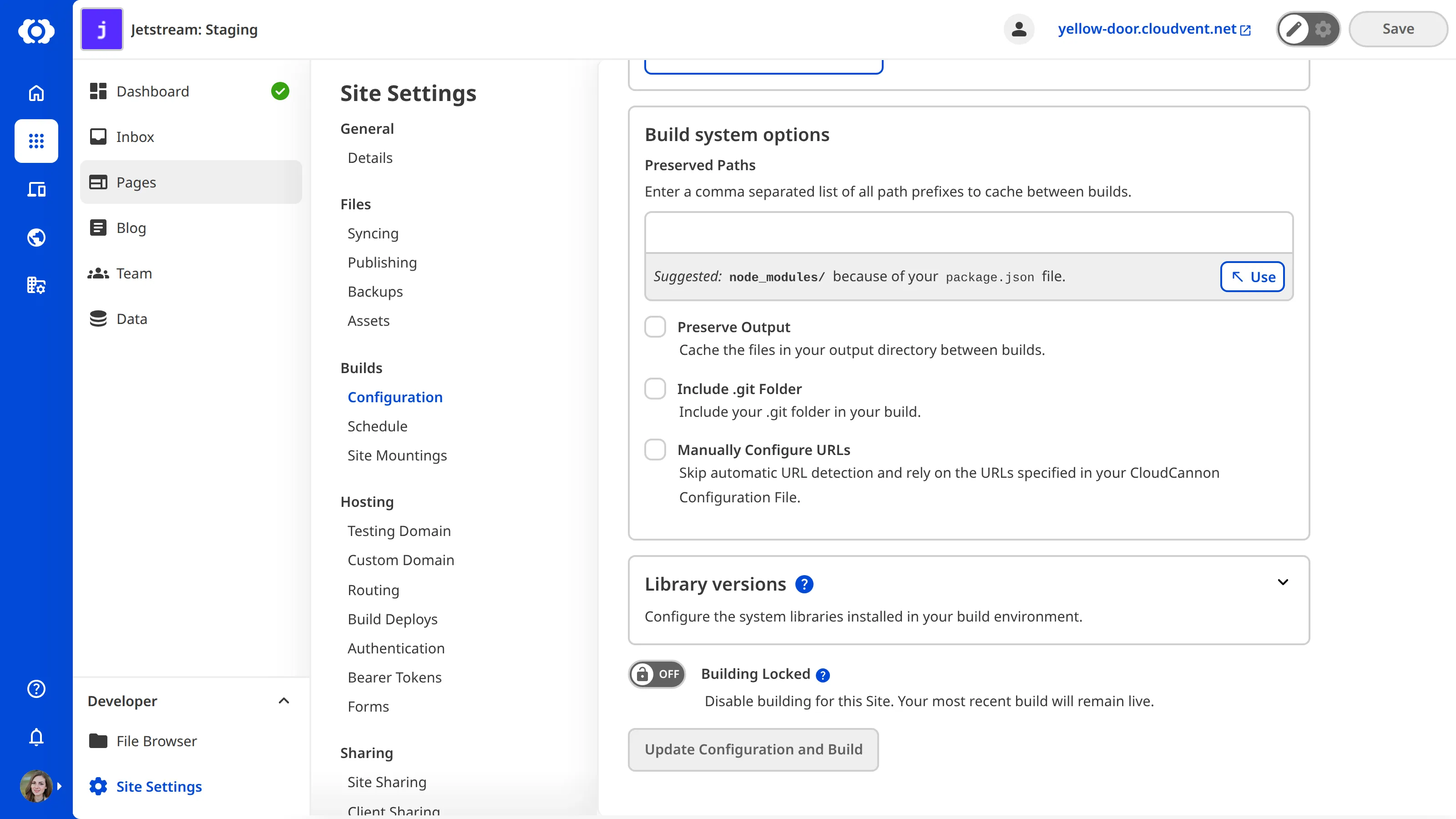Enable Manually Configure URLs checkbox
The image size is (1456, 819).
pos(655,450)
